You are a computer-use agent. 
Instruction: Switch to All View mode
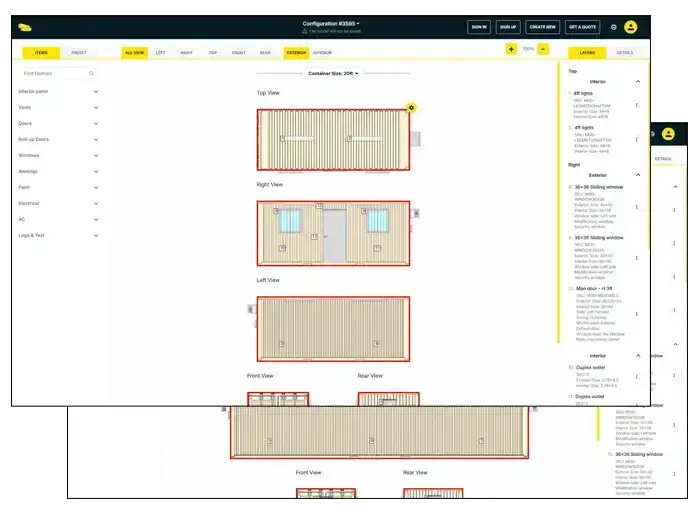point(133,52)
